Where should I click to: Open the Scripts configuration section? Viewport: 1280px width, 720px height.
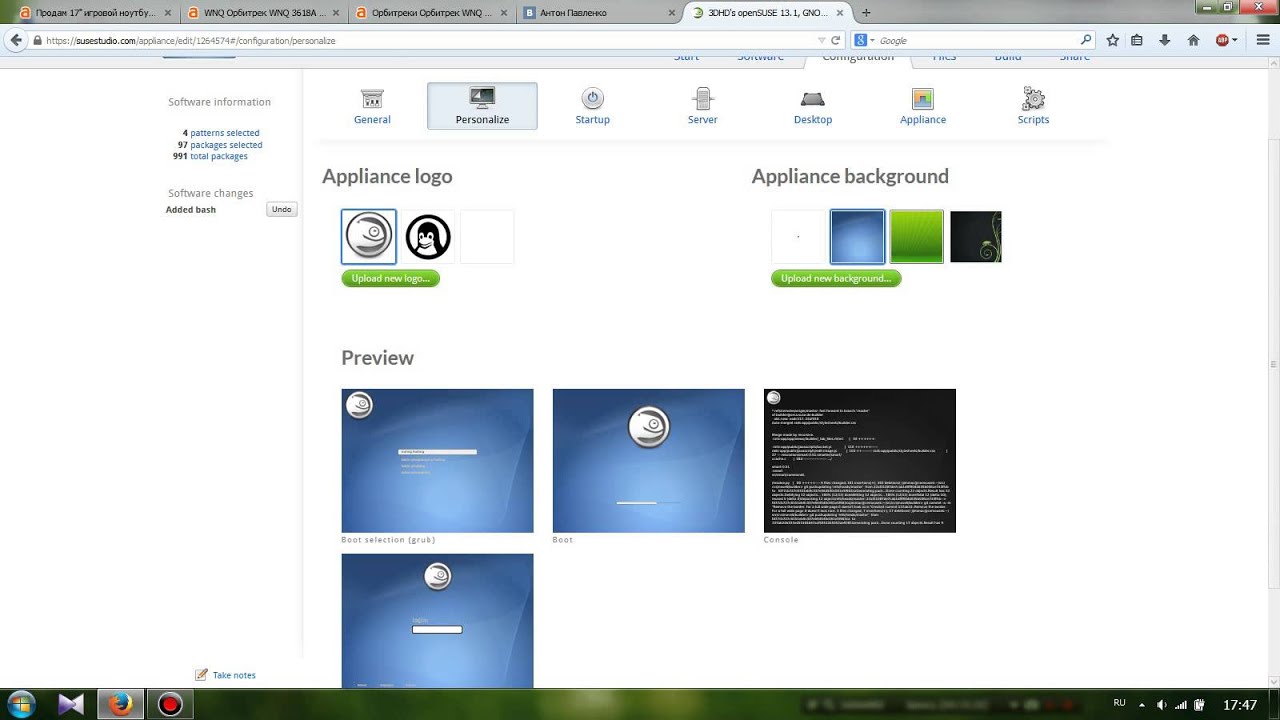tap(1033, 106)
